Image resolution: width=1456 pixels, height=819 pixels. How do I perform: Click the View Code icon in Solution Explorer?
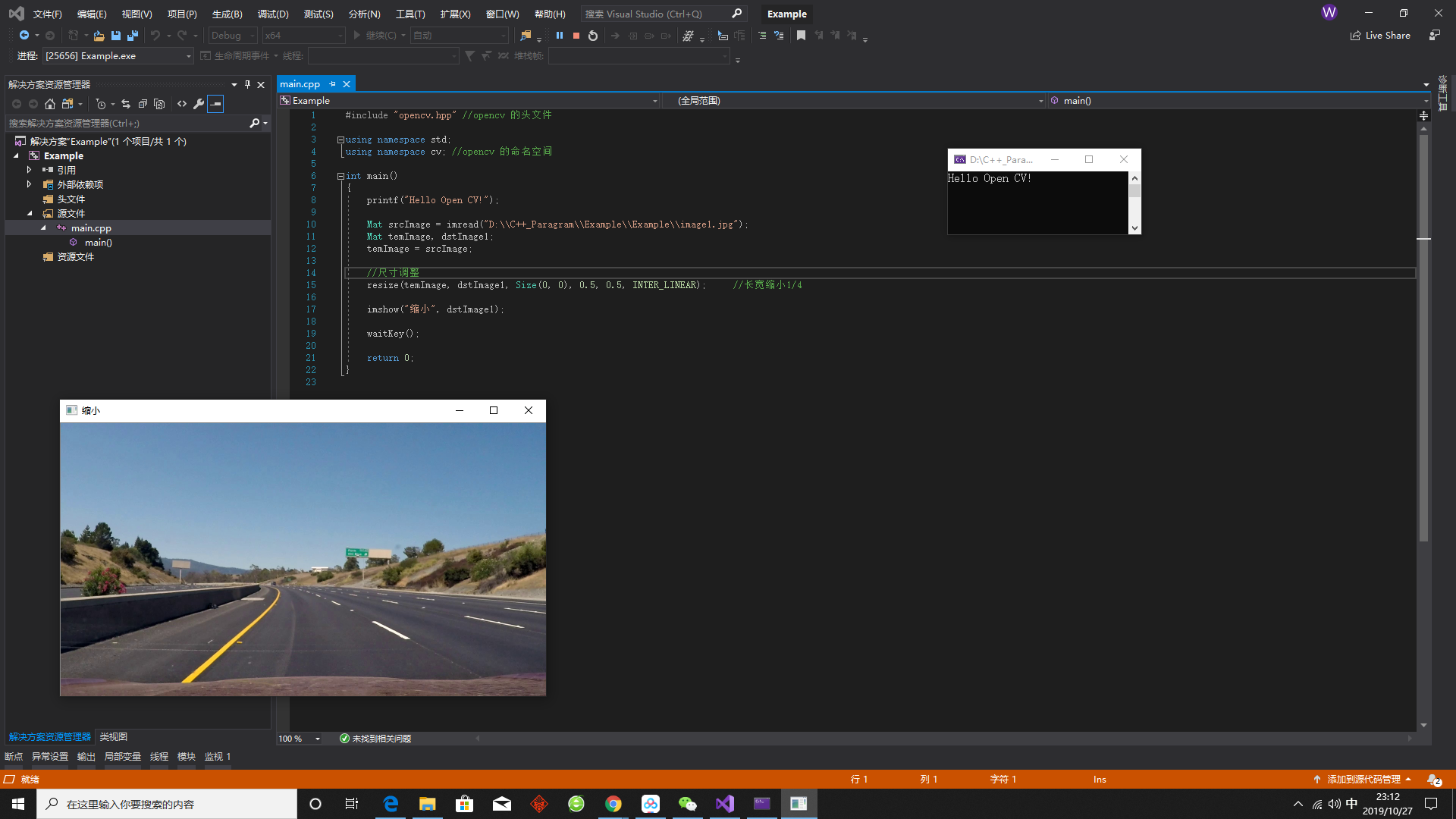tap(182, 104)
